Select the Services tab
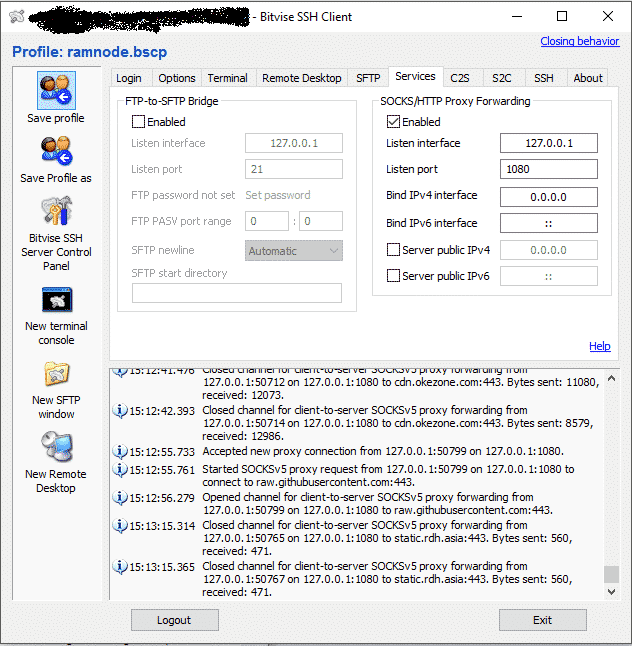Screen dimensions: 632x646 coord(415,77)
